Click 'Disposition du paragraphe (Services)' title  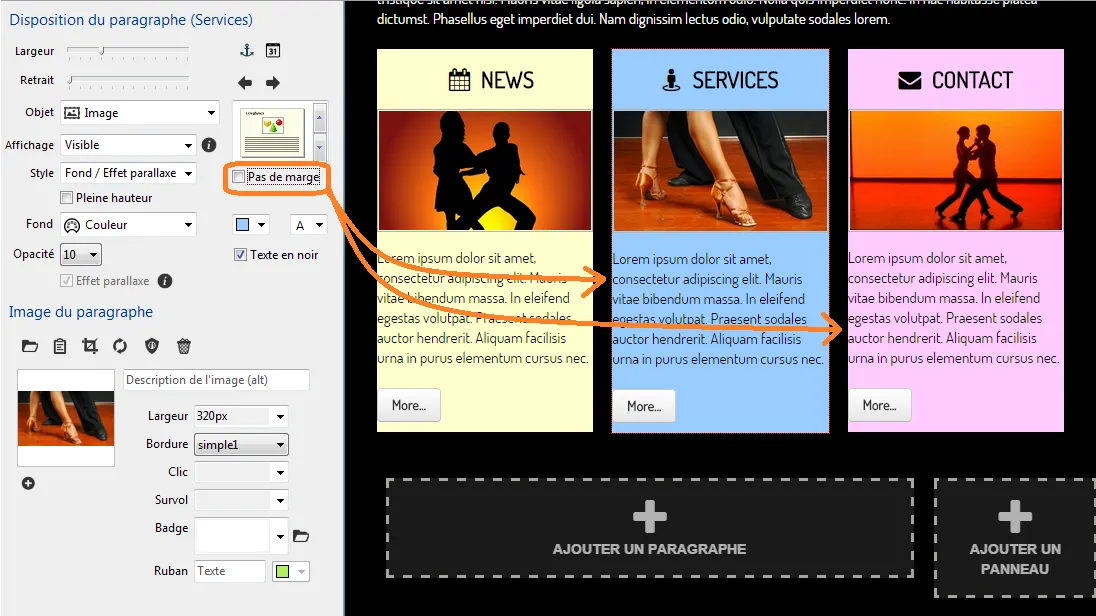(131, 20)
